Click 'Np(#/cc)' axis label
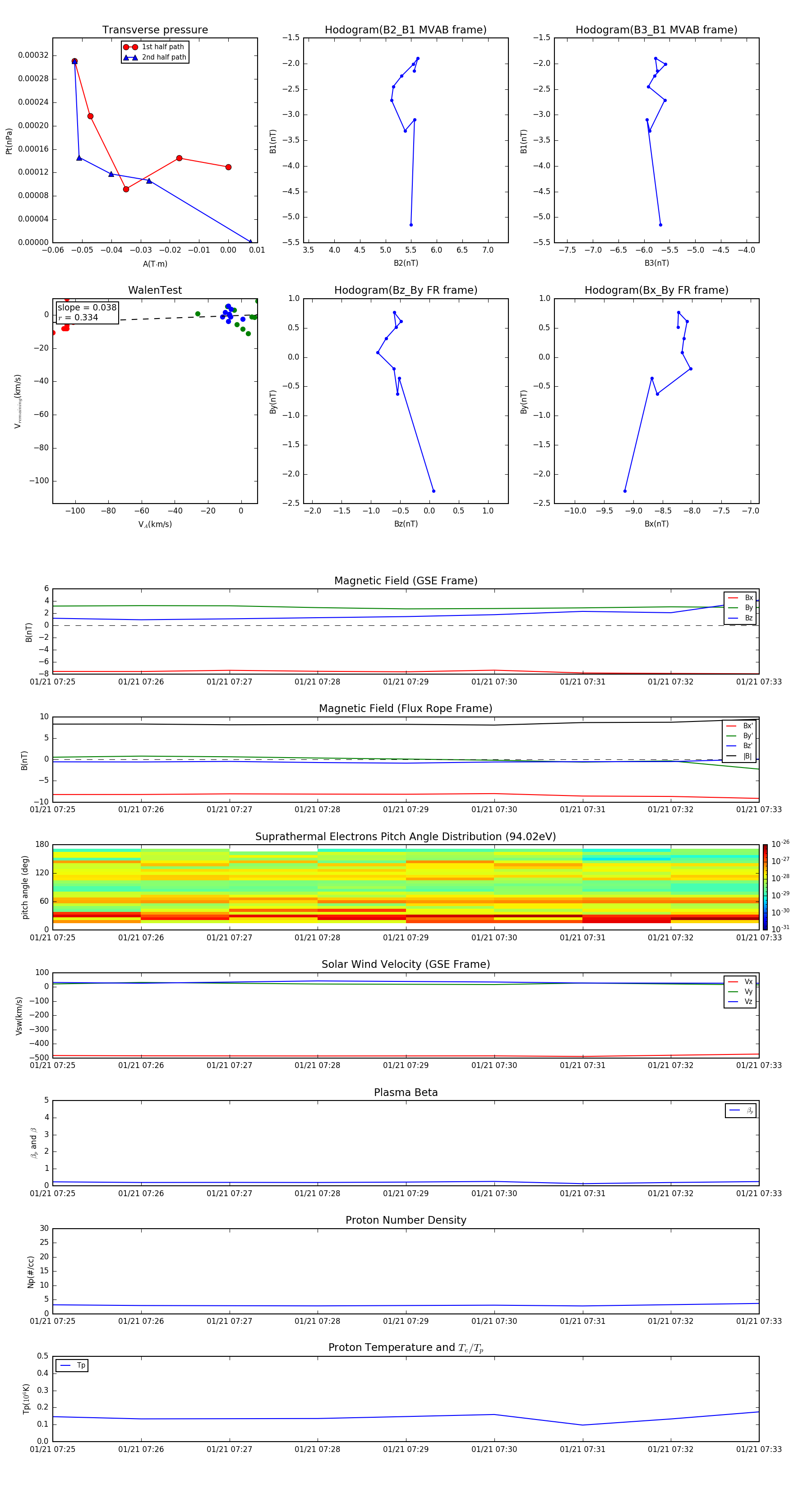Viewport: 812px width, 1489px height. coord(31,1272)
